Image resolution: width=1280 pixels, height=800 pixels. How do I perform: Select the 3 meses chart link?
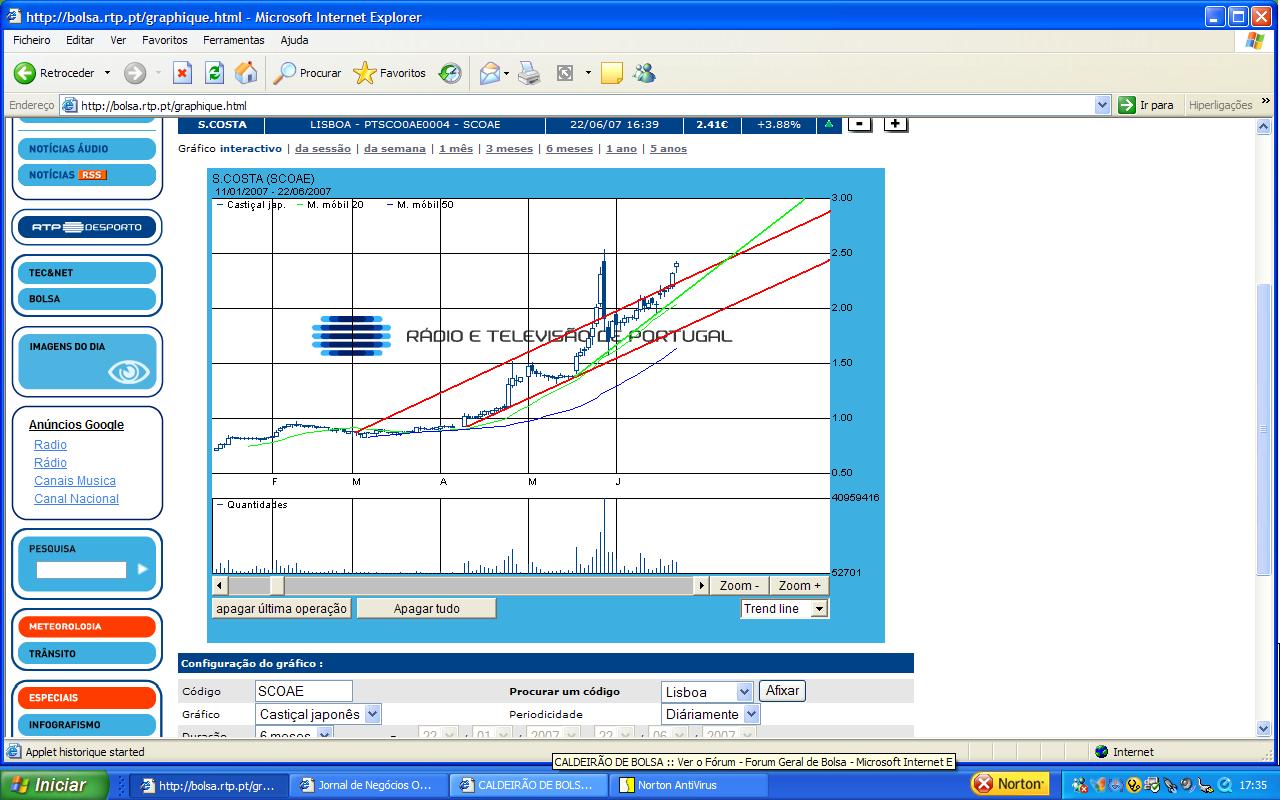pos(509,149)
